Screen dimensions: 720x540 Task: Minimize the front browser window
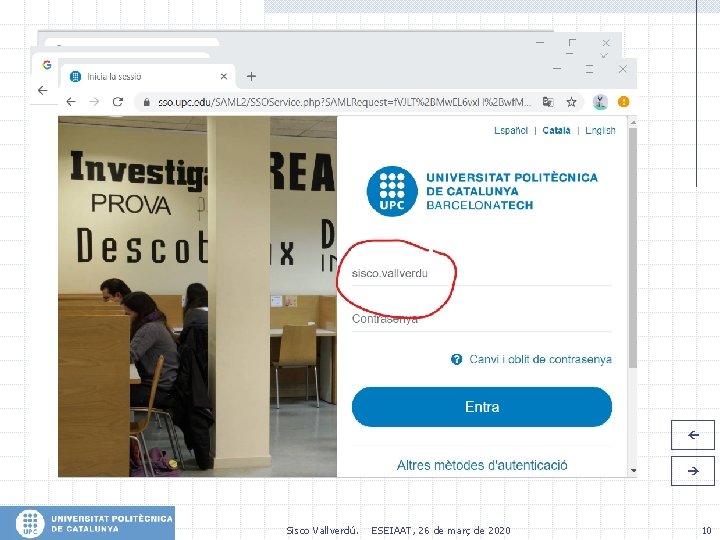(x=557, y=69)
